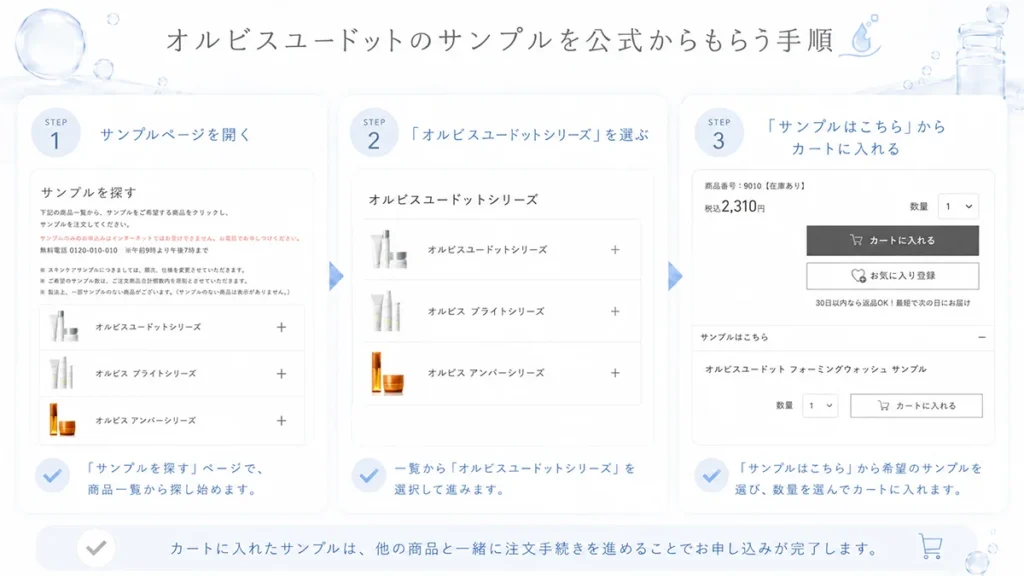This screenshot has height=576, width=1024.
Task: Click the dark カートに入れる button
Action: [892, 240]
